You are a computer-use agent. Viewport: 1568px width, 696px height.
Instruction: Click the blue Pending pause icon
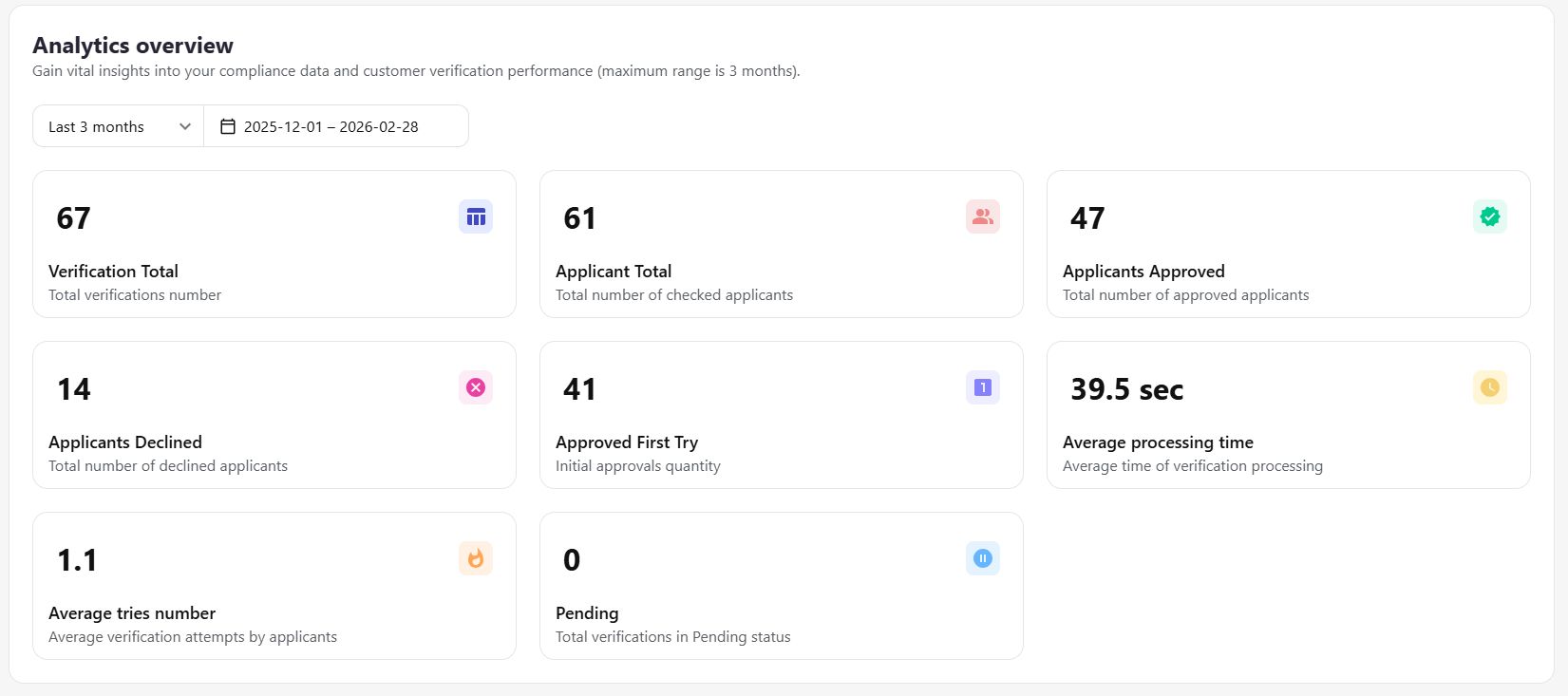pos(983,558)
